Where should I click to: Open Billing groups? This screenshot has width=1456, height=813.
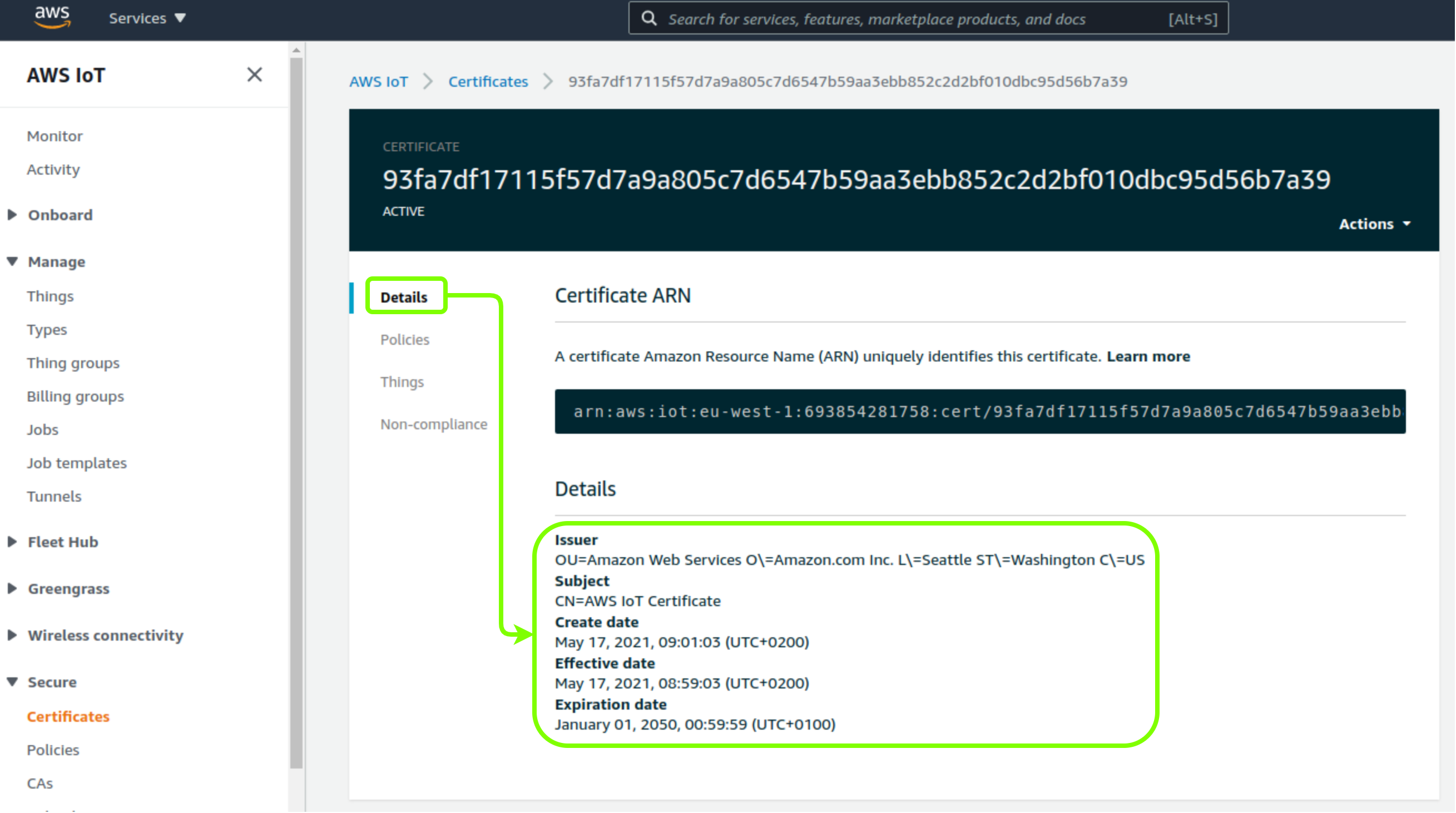(x=75, y=396)
